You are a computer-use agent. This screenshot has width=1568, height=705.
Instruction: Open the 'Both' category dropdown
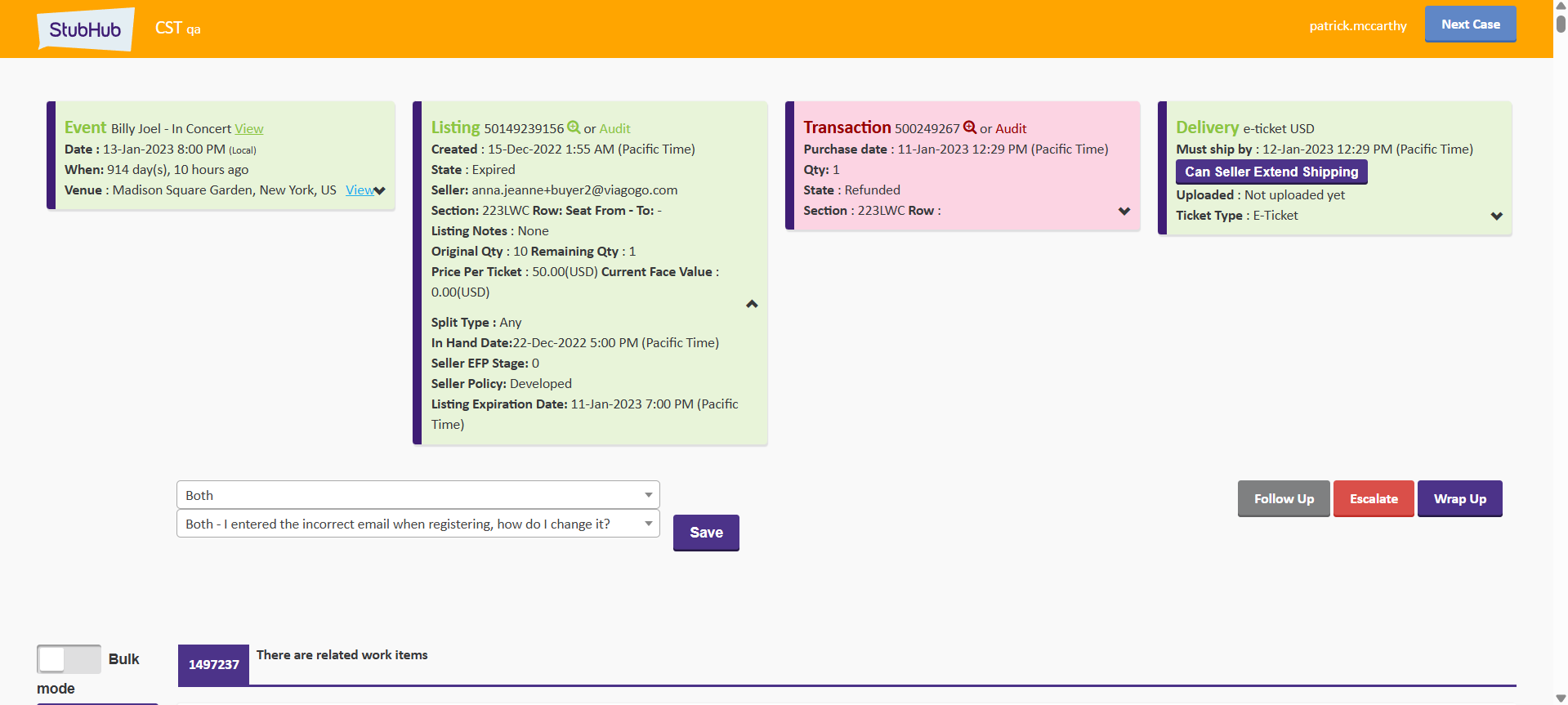click(418, 495)
